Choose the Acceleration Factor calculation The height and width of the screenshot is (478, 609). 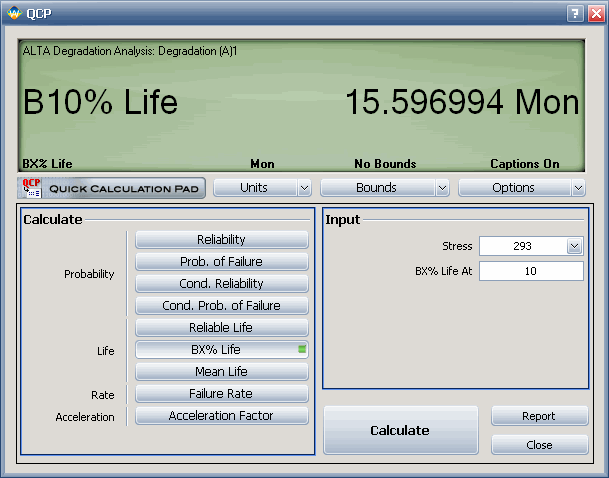click(x=221, y=416)
